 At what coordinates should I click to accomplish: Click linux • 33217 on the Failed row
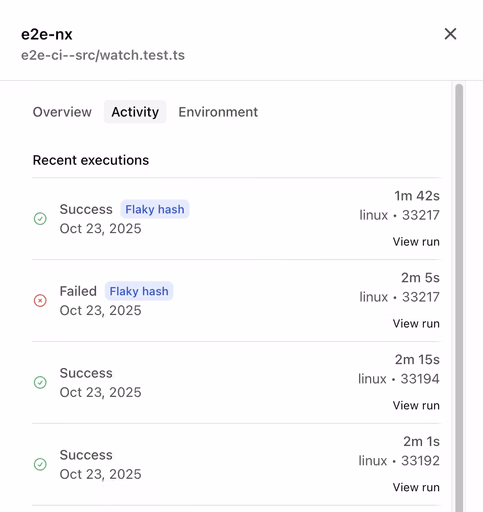pos(399,297)
